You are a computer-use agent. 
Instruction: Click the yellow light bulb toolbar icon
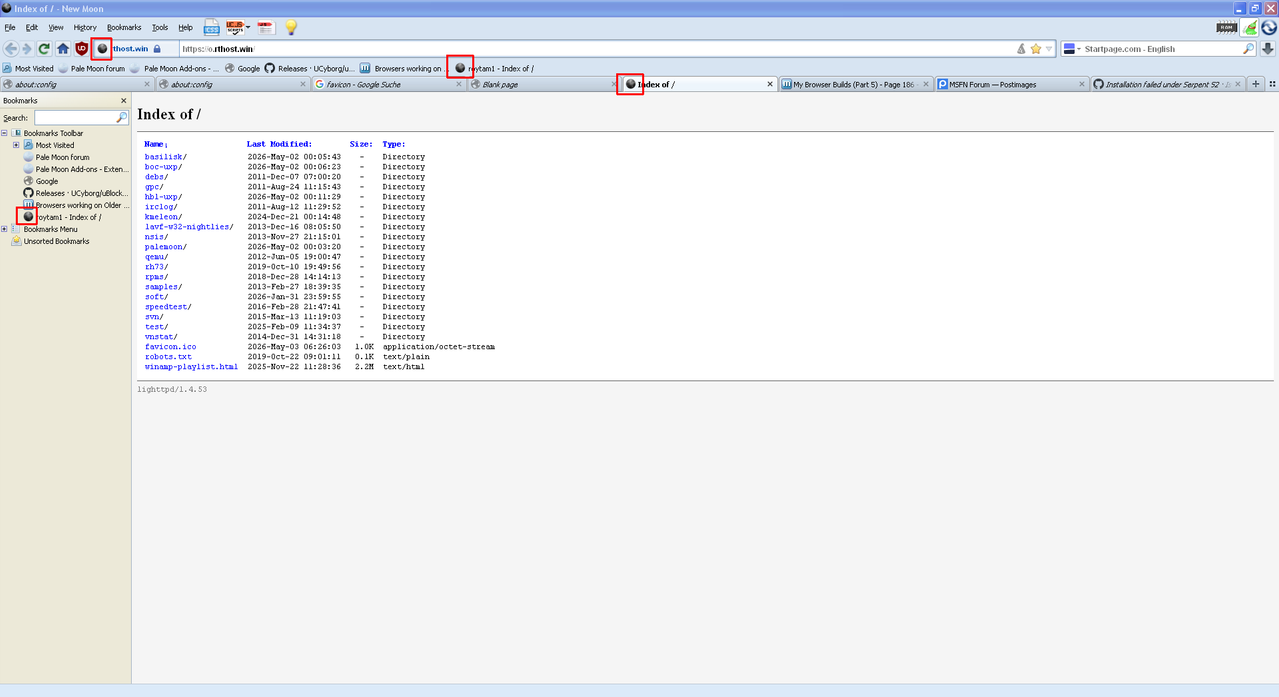click(x=291, y=27)
